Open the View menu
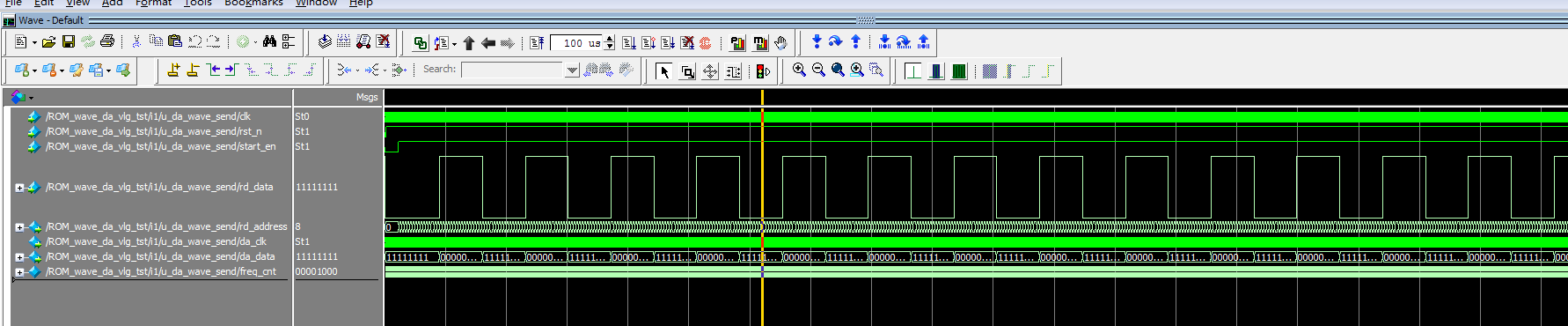This screenshot has width=1568, height=326. point(78,3)
